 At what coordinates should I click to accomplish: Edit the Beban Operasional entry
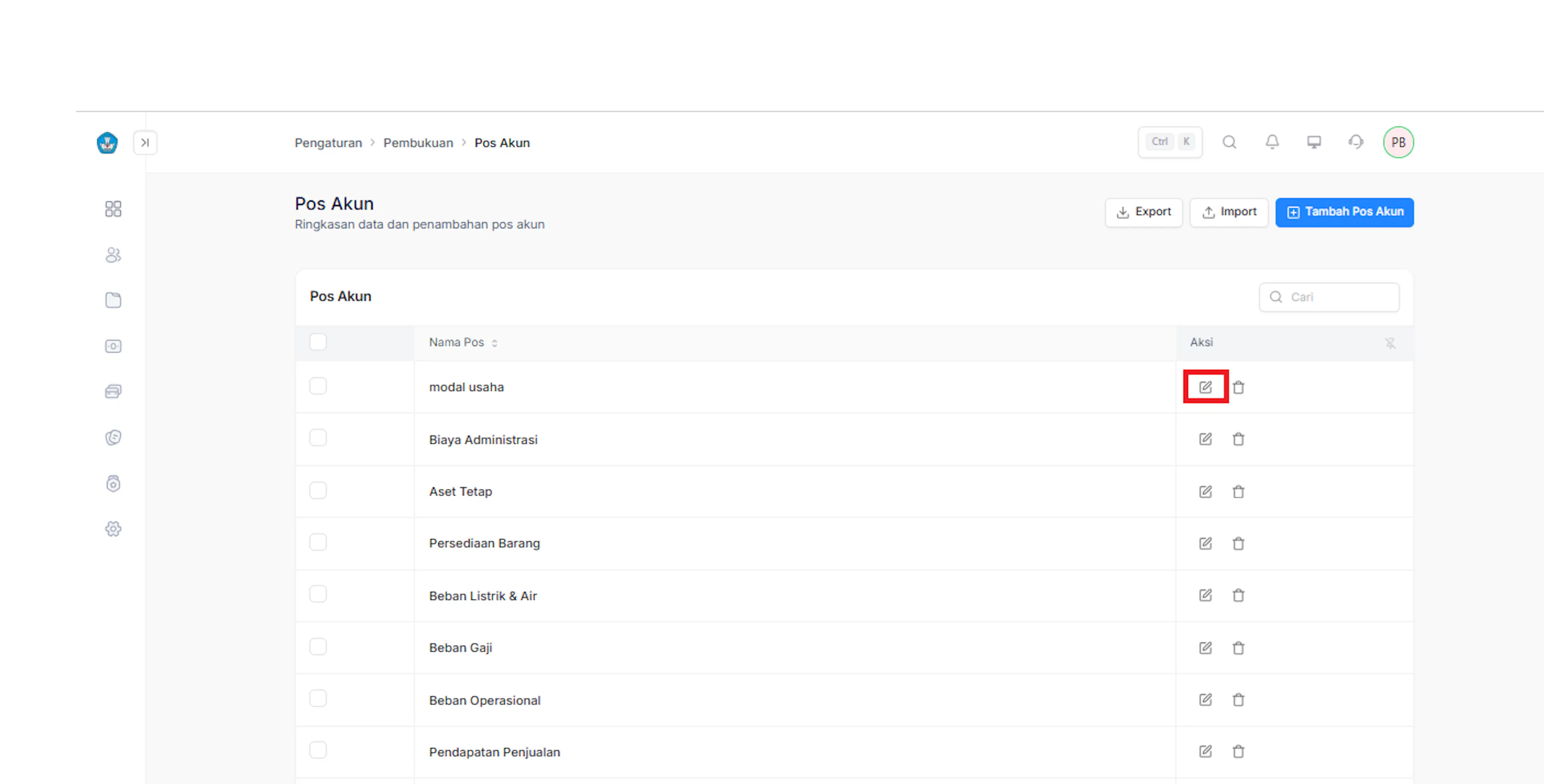pos(1205,700)
